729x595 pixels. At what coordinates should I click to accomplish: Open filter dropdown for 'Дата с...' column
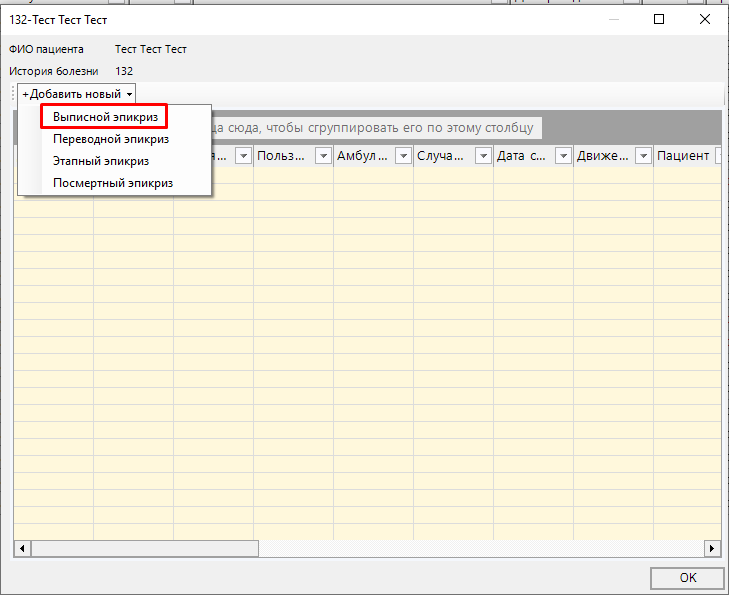[x=563, y=156]
